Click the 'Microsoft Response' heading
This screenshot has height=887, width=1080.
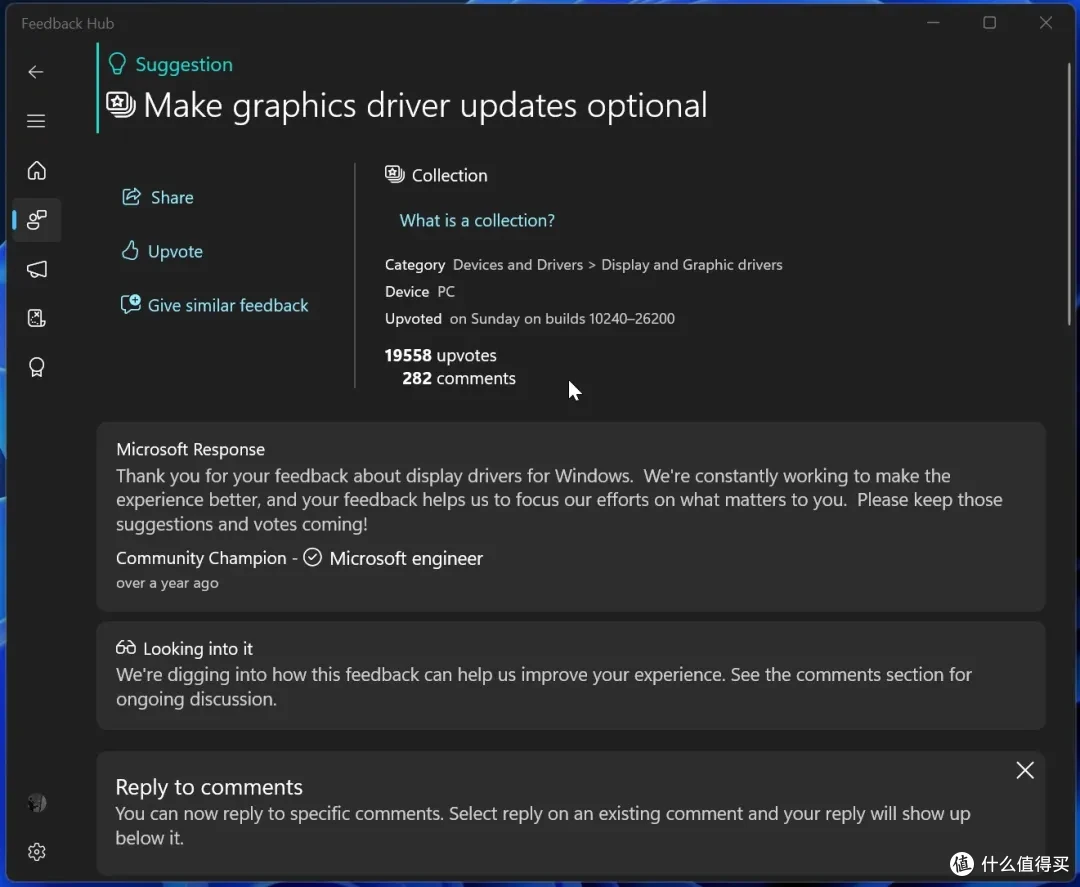[x=190, y=449]
